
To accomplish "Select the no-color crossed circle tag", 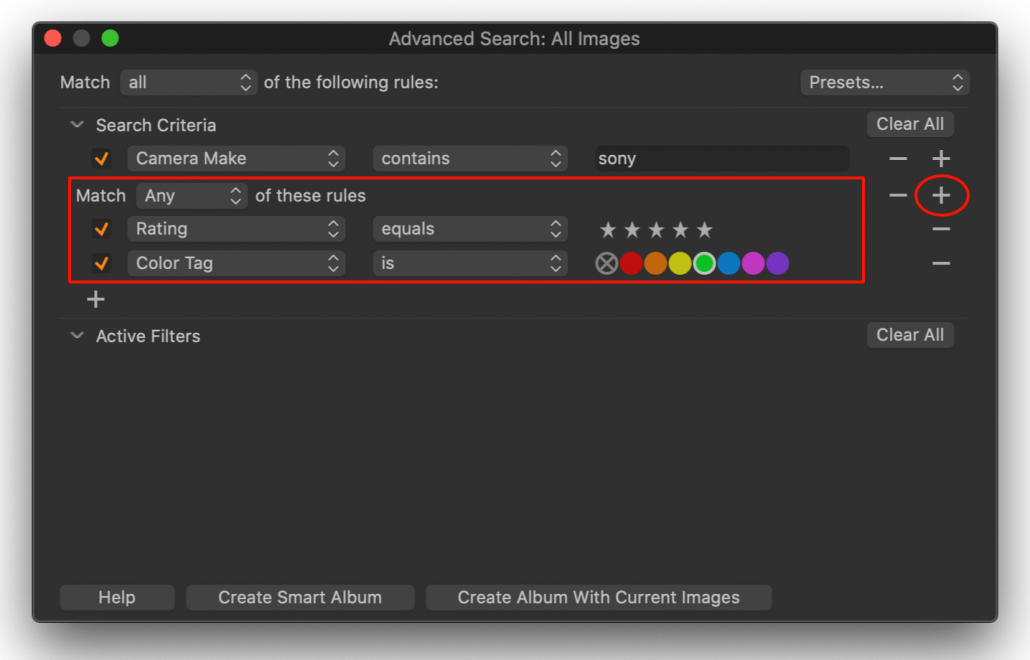I will [x=606, y=263].
